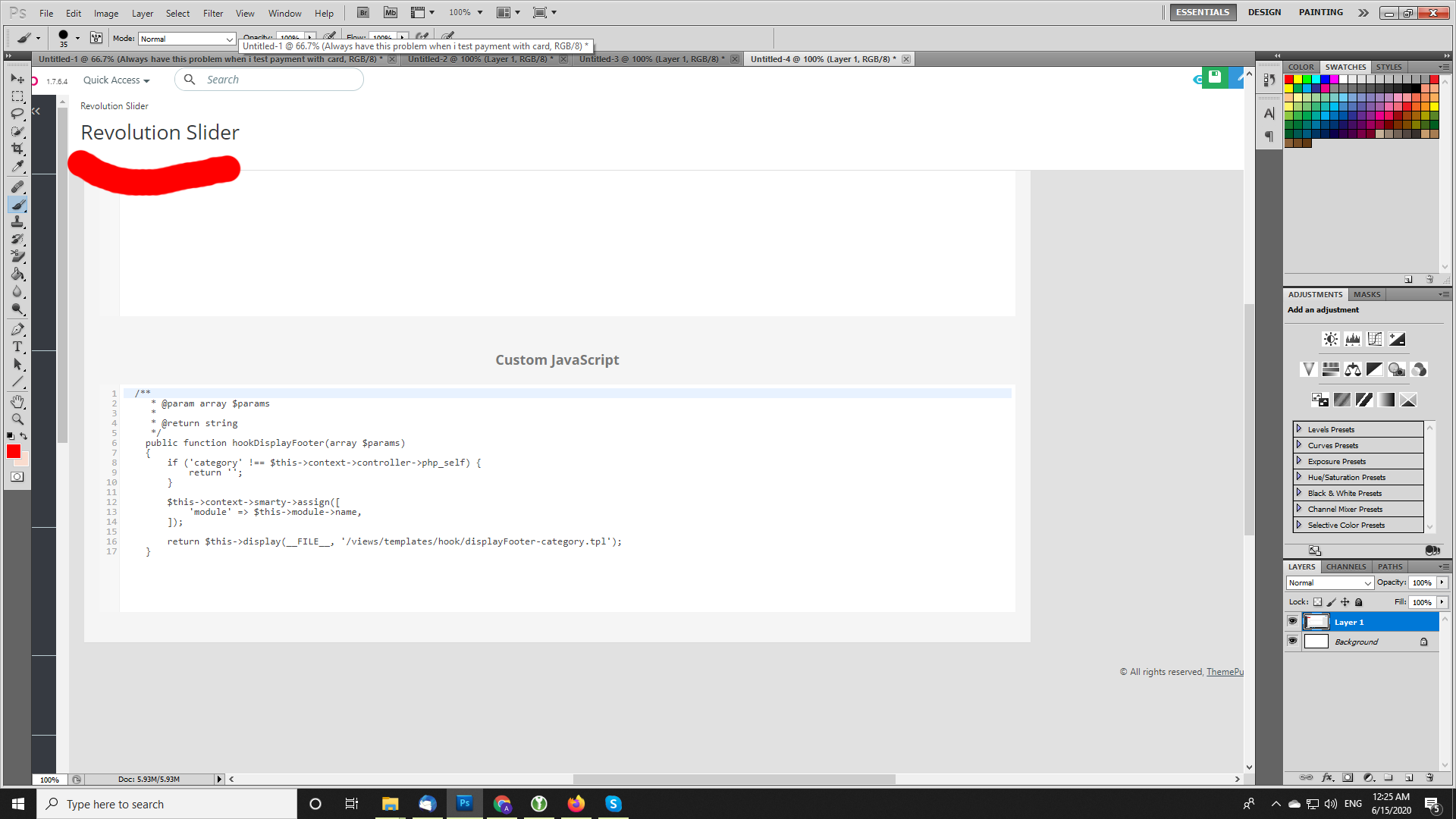1456x819 pixels.
Task: Select the Hand tool
Action: [17, 401]
